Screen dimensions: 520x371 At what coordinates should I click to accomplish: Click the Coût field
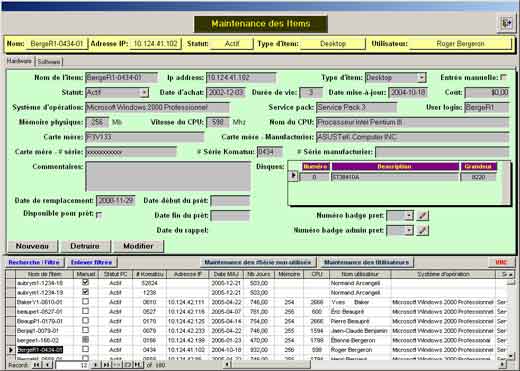pos(487,92)
